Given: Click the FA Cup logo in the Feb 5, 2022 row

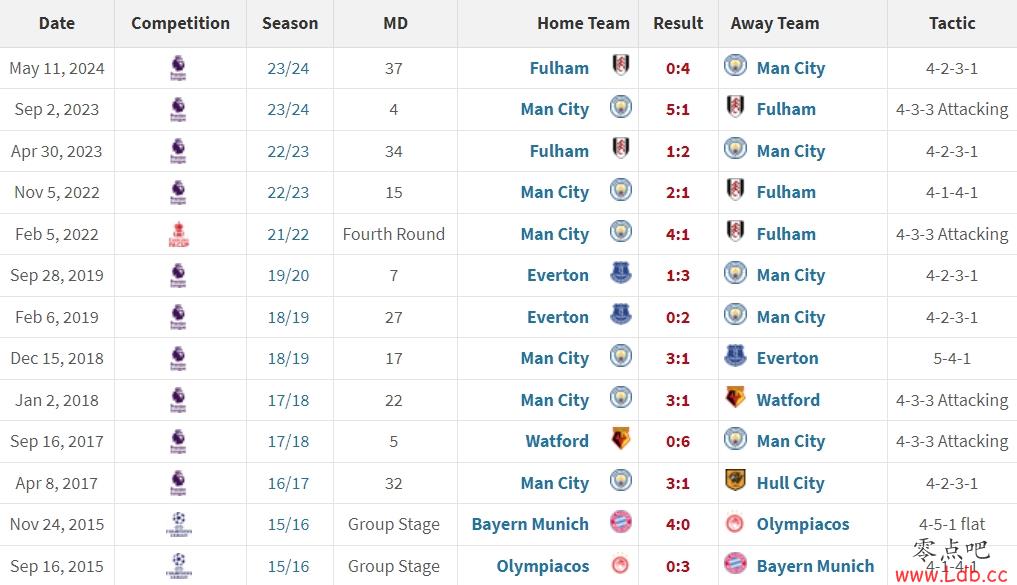Looking at the screenshot, I should (x=178, y=234).
